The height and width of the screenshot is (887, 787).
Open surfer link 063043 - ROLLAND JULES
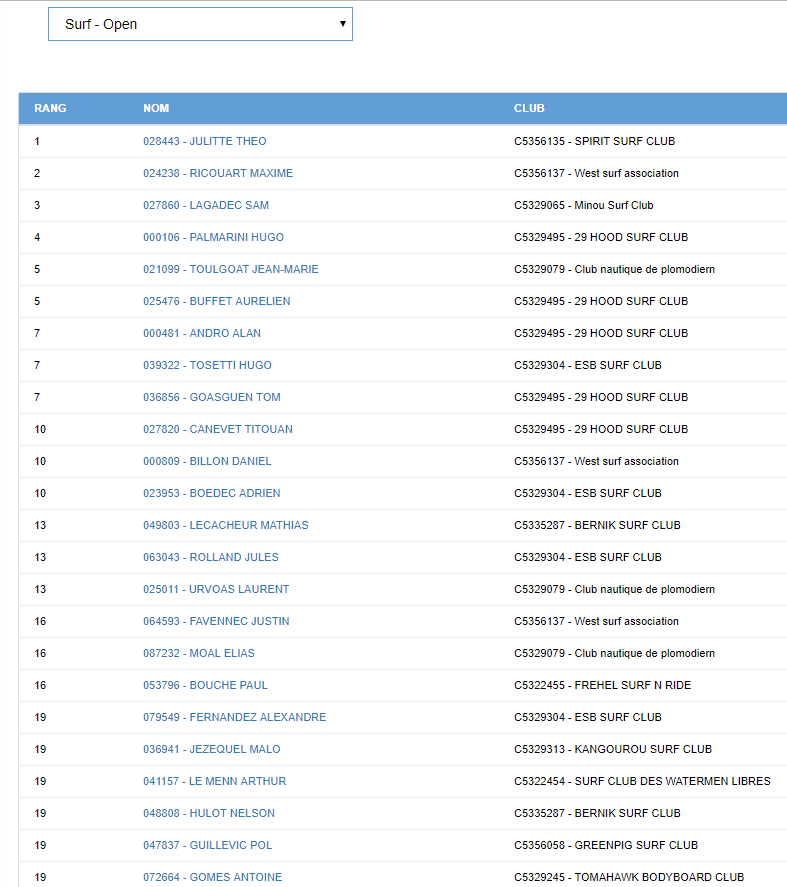pos(210,557)
